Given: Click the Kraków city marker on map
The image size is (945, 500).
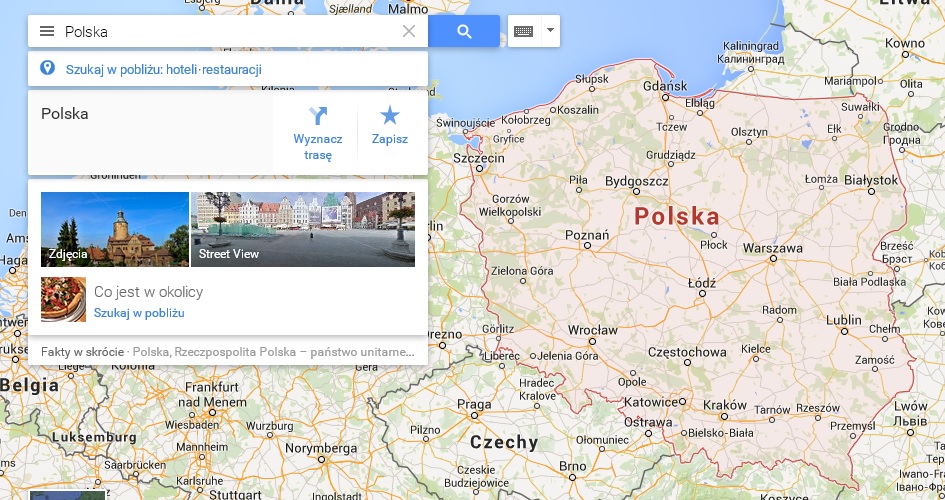Looking at the screenshot, I should (x=724, y=416).
